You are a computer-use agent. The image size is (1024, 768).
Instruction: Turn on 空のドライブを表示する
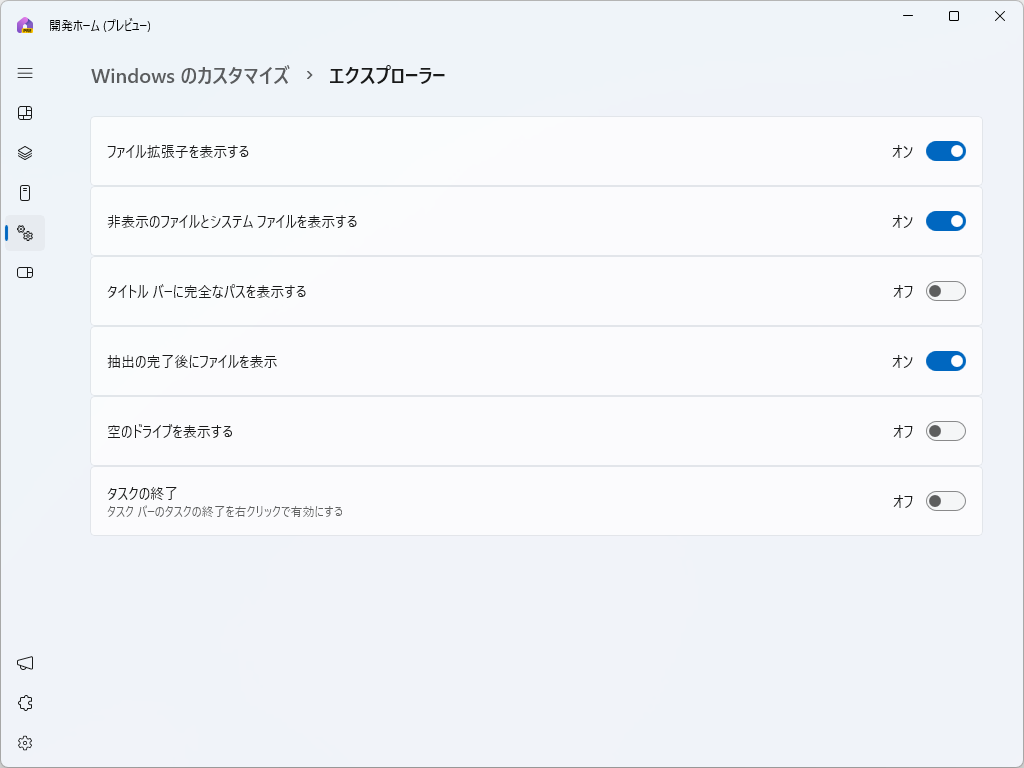(946, 431)
